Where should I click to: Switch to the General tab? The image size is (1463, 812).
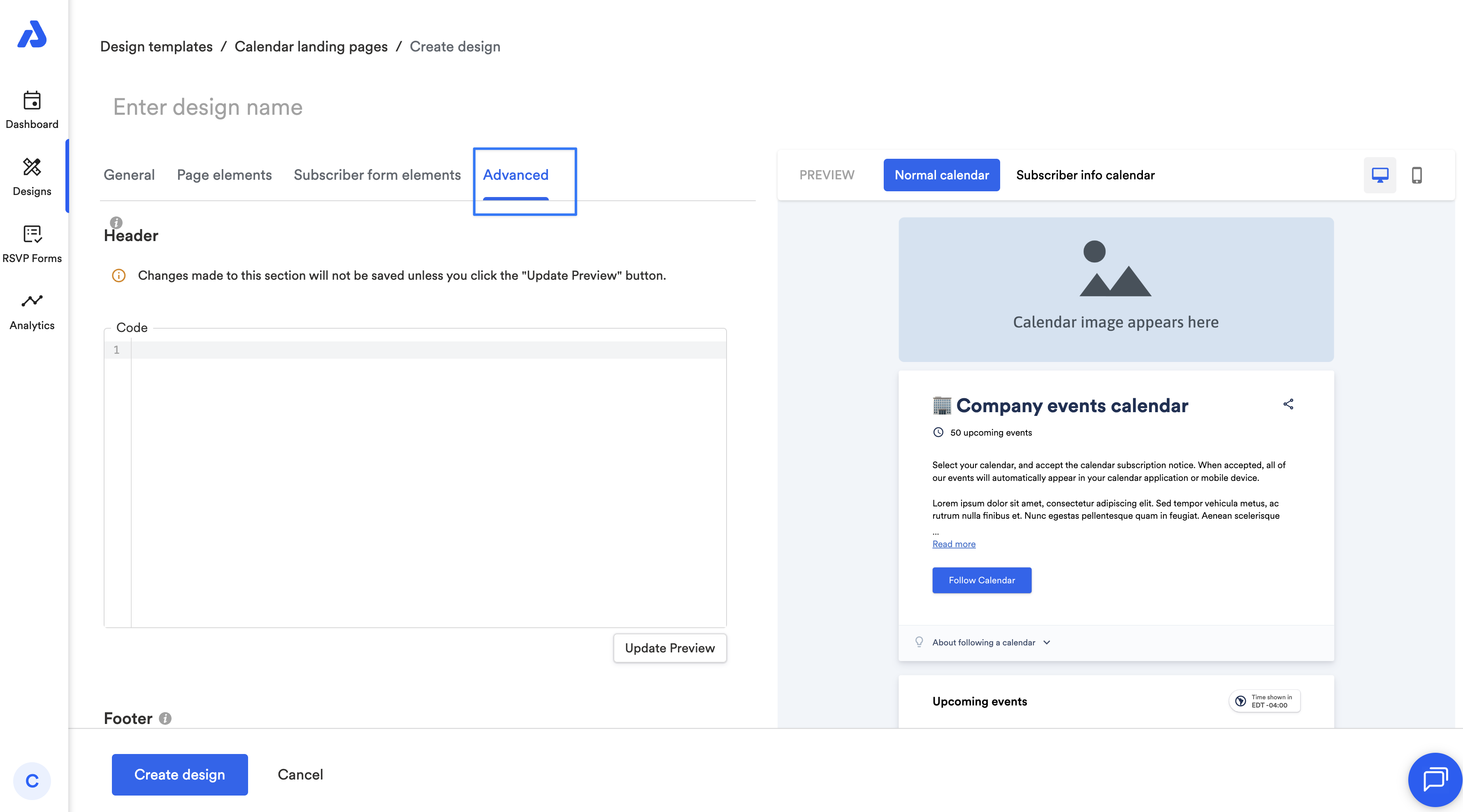pyautogui.click(x=129, y=175)
